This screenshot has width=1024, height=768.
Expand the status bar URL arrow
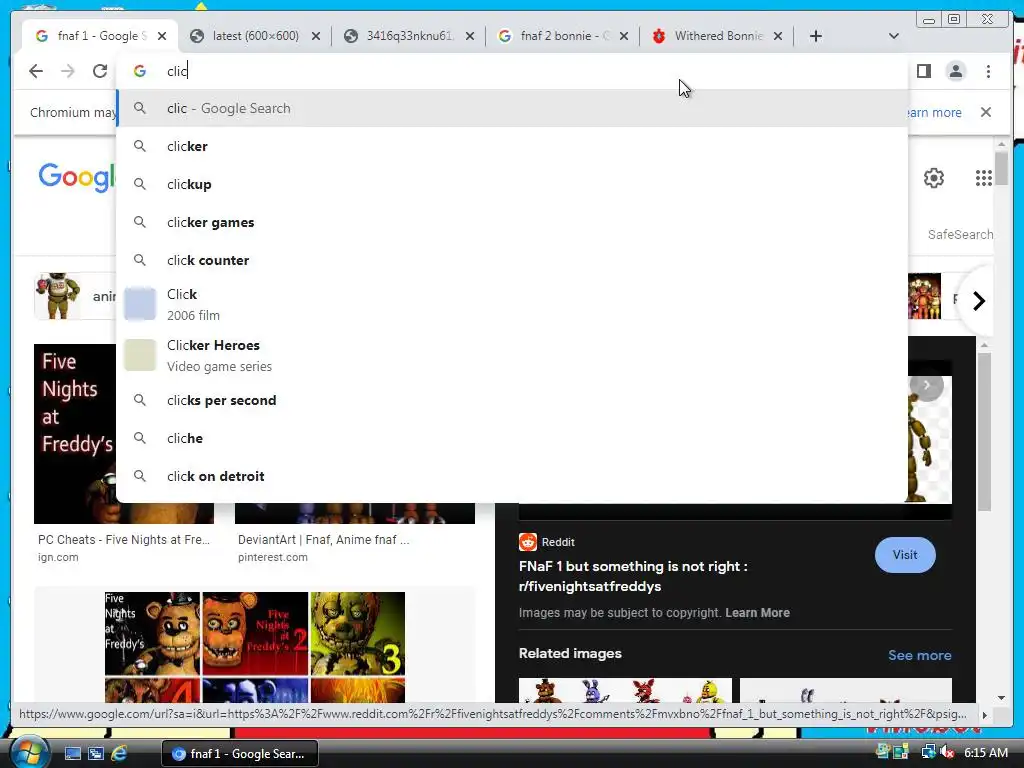pos(984,714)
